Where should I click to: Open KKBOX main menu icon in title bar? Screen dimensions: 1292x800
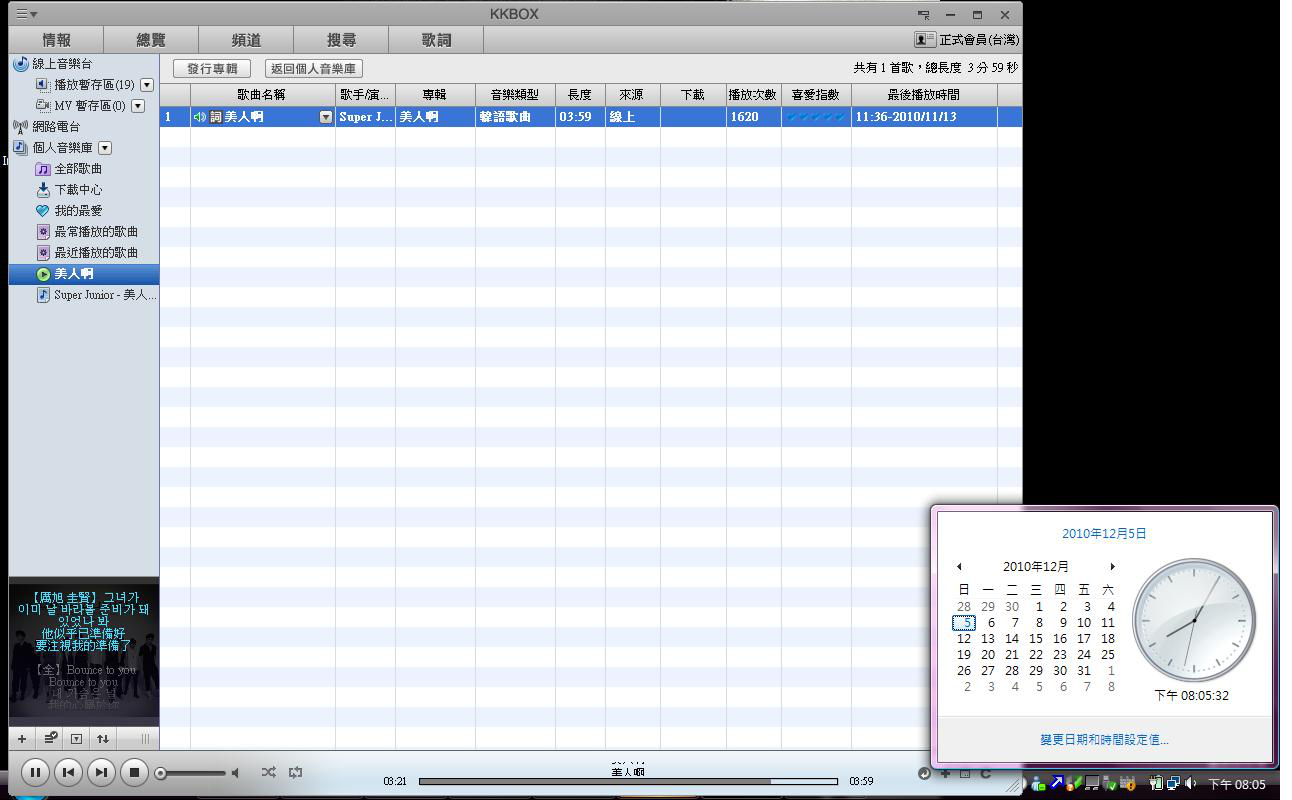coord(27,14)
